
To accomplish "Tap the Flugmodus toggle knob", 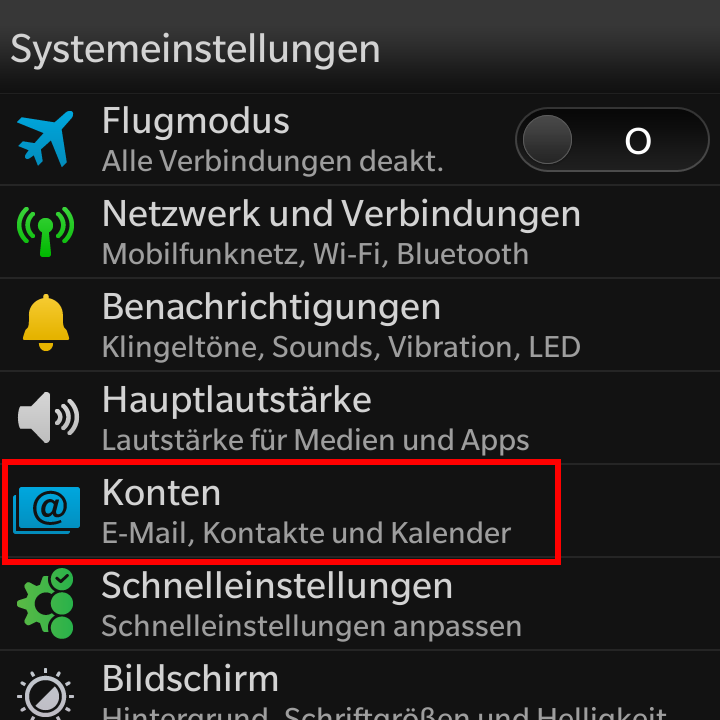I will 547,140.
